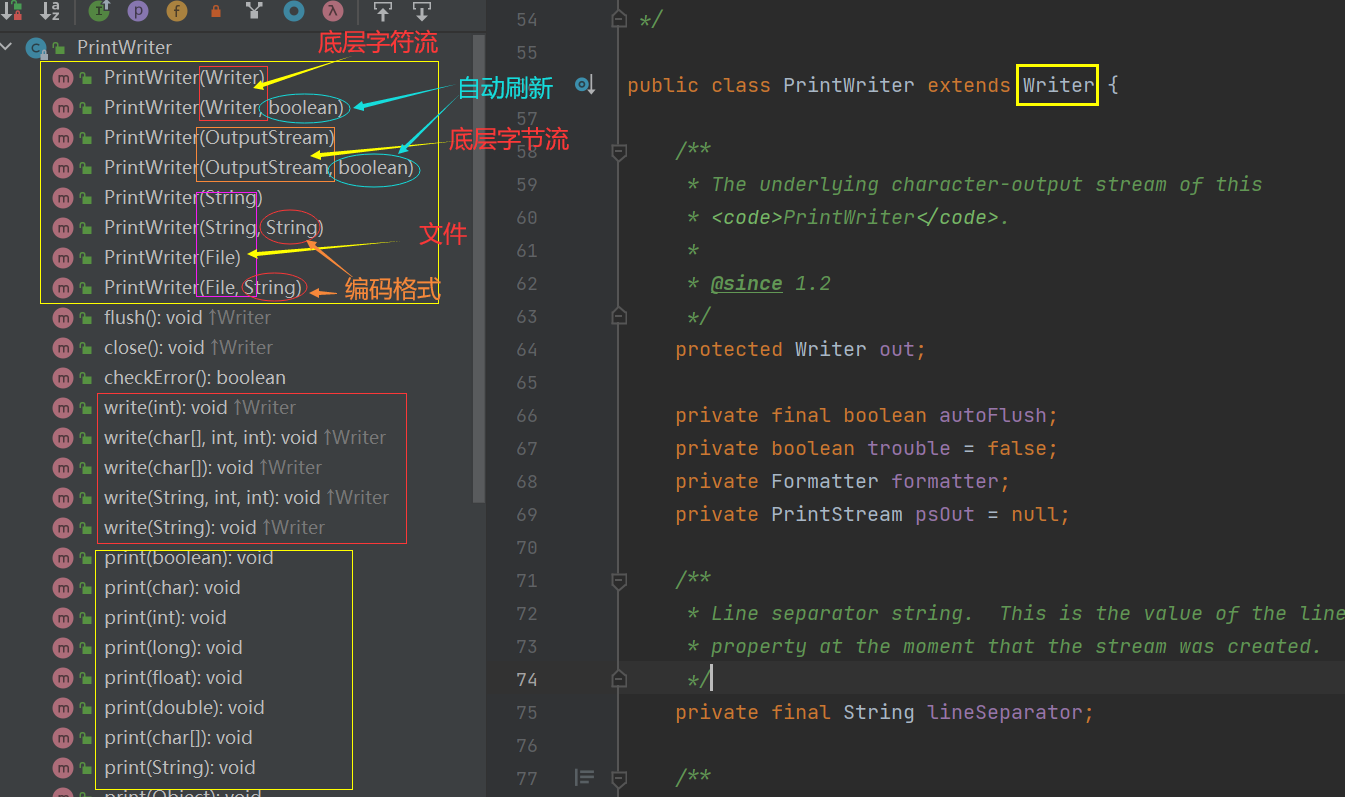
Task: Select print(double): void in structure tree
Action: pyautogui.click(x=184, y=707)
